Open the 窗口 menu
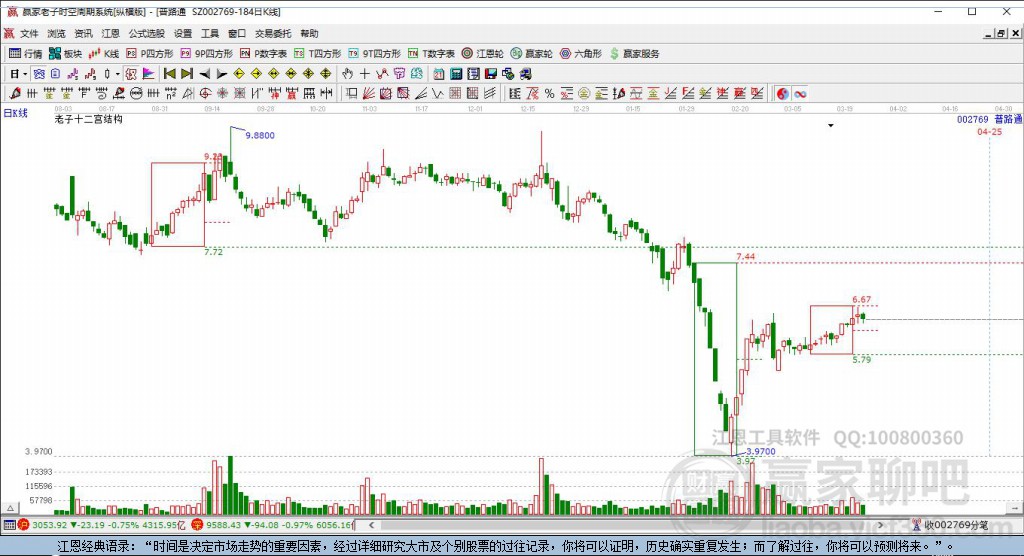Viewport: 1024px width, 556px height. coord(237,33)
